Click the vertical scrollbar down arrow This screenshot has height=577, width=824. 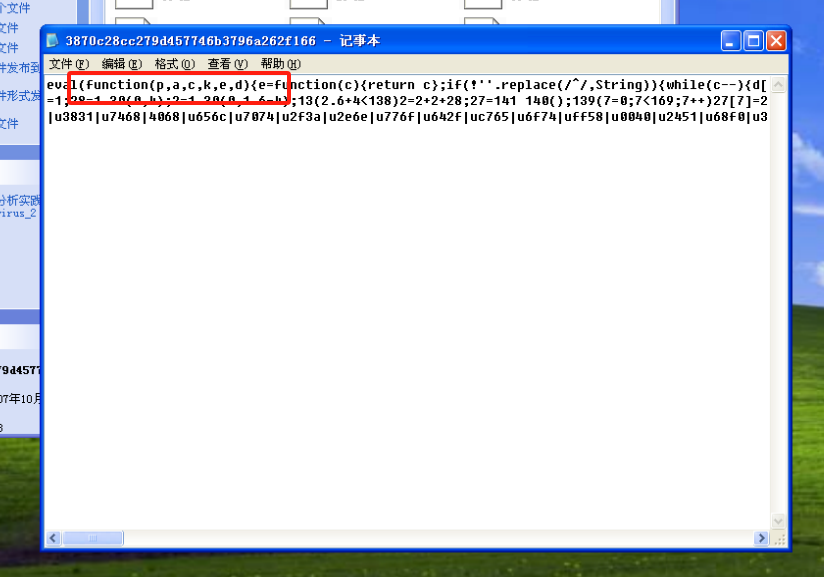tap(778, 521)
